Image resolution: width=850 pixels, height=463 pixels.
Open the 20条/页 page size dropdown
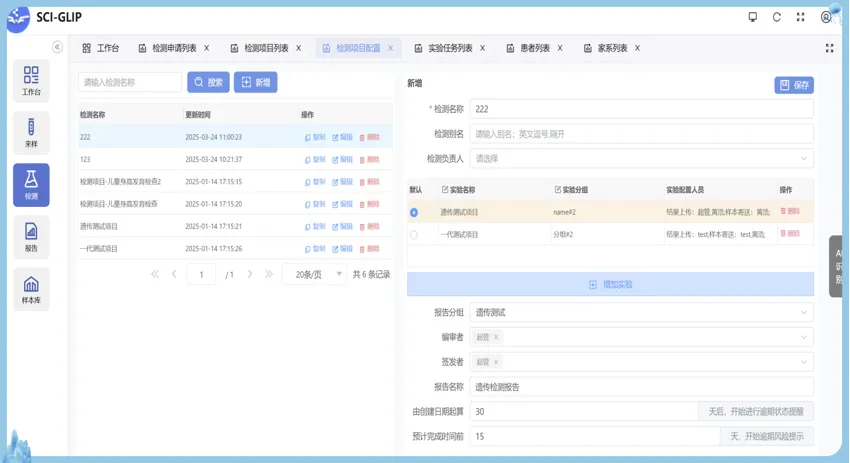(314, 274)
